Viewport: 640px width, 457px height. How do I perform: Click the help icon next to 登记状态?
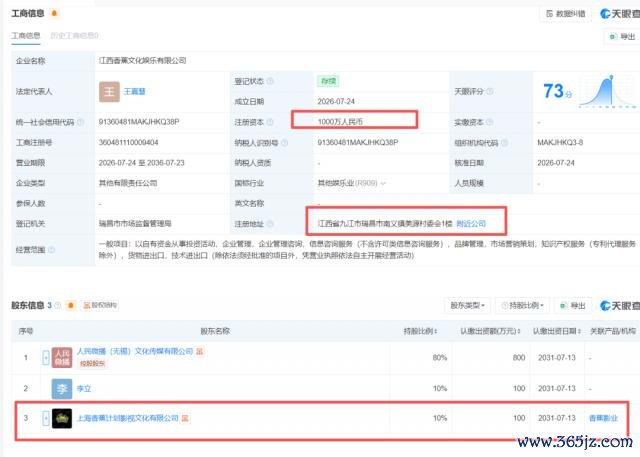tap(270, 81)
